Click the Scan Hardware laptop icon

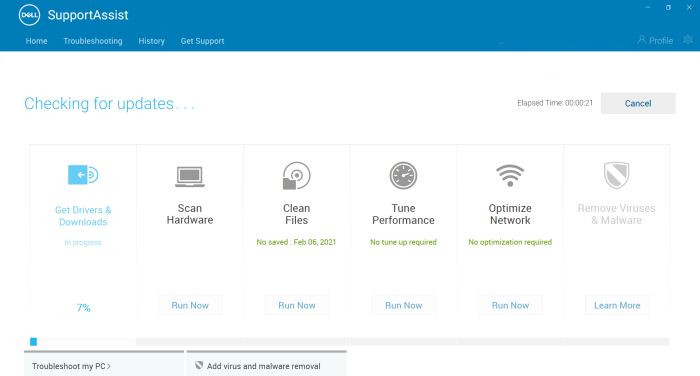coord(190,176)
